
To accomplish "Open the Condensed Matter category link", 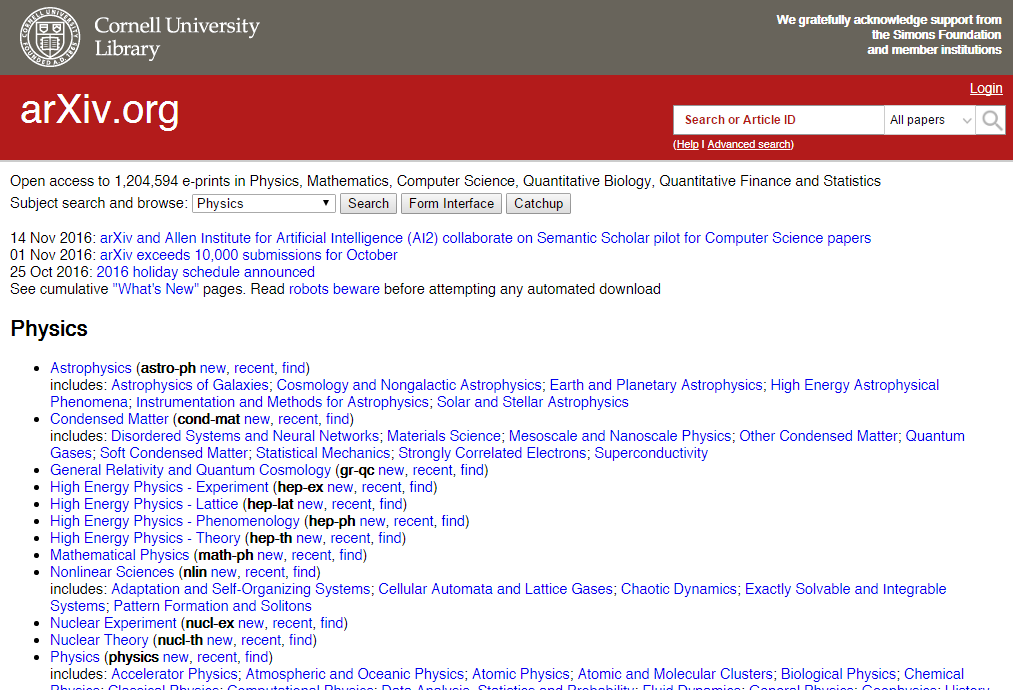I will 109,419.
